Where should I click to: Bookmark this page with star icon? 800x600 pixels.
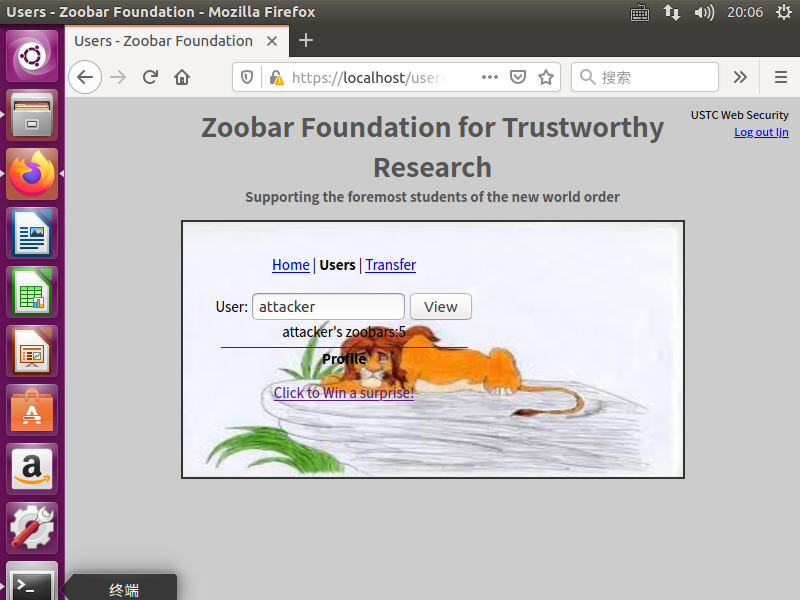[x=546, y=77]
